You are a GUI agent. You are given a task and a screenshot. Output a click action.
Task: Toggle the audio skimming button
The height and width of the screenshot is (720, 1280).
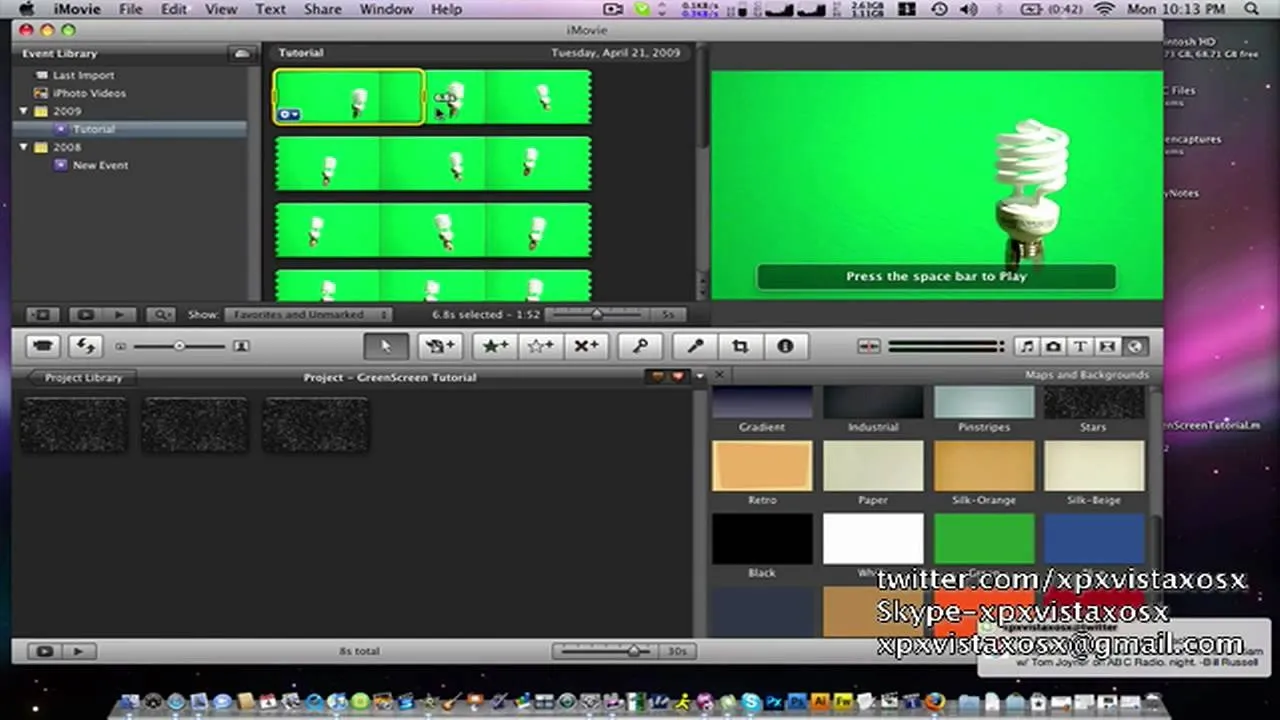[x=868, y=346]
